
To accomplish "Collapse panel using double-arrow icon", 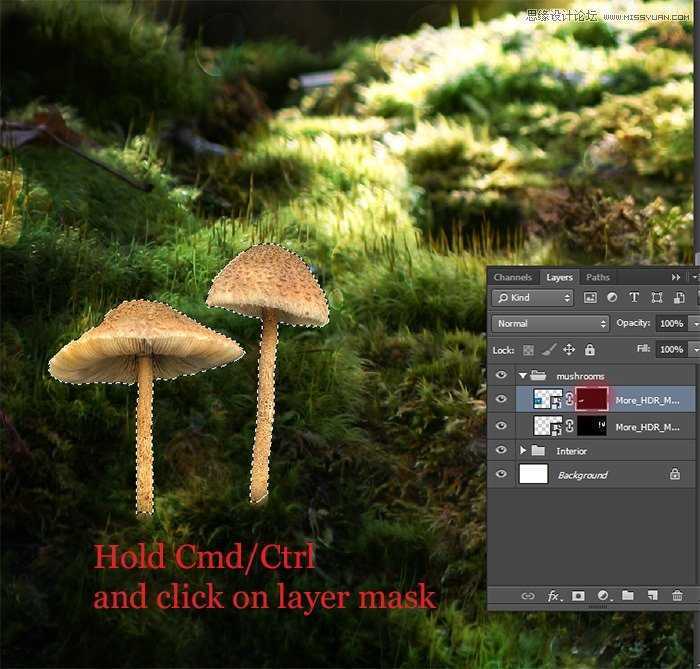I will click(676, 277).
